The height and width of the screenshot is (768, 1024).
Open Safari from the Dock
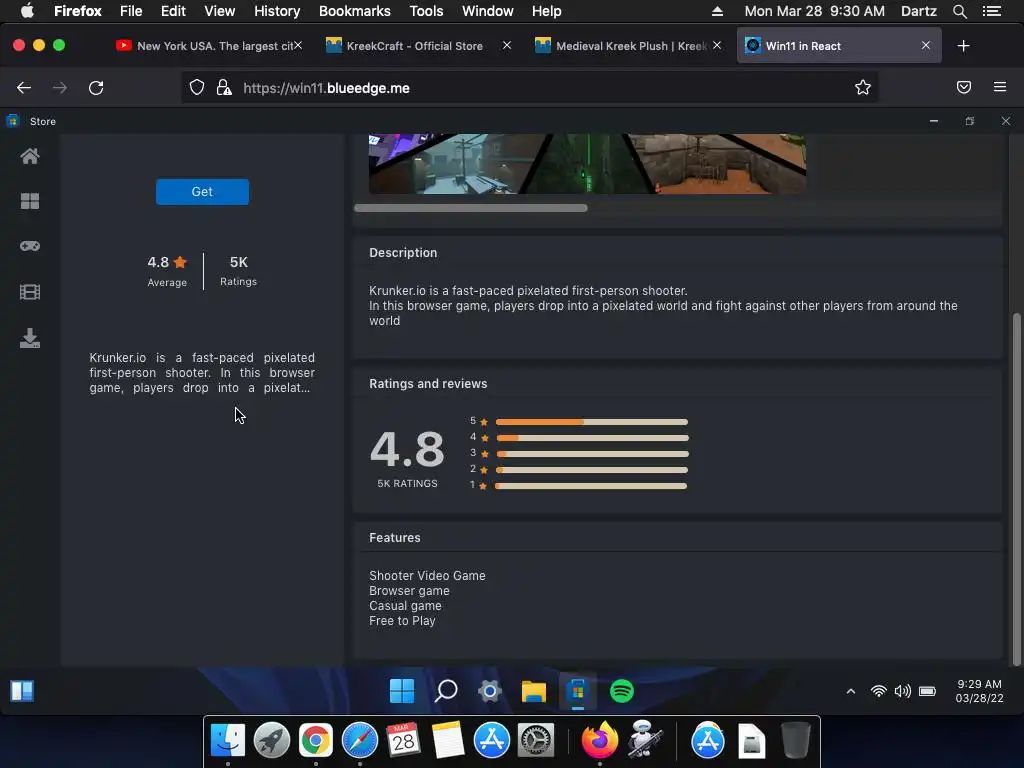tap(360, 741)
